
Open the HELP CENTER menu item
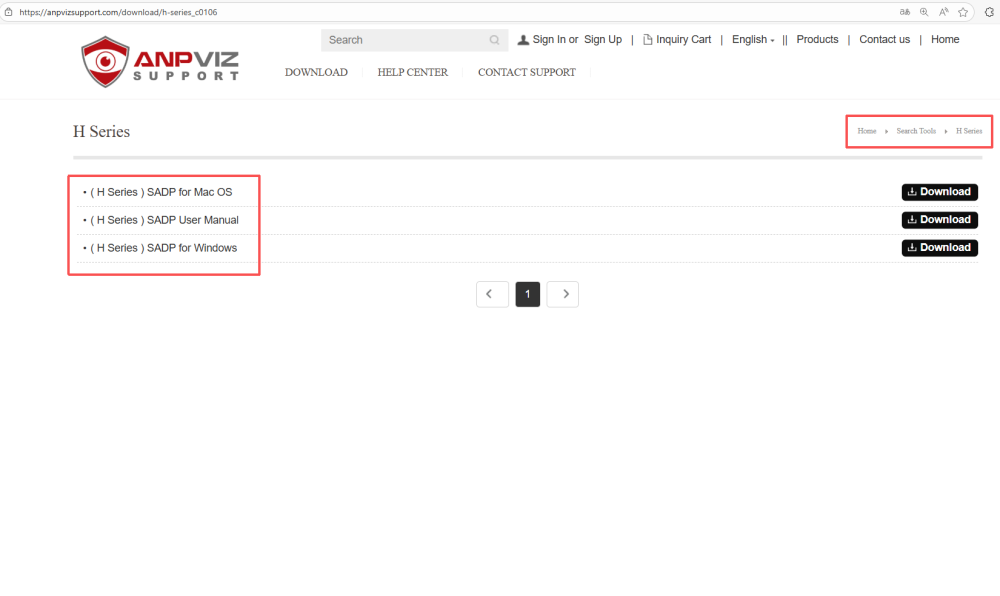pos(412,72)
